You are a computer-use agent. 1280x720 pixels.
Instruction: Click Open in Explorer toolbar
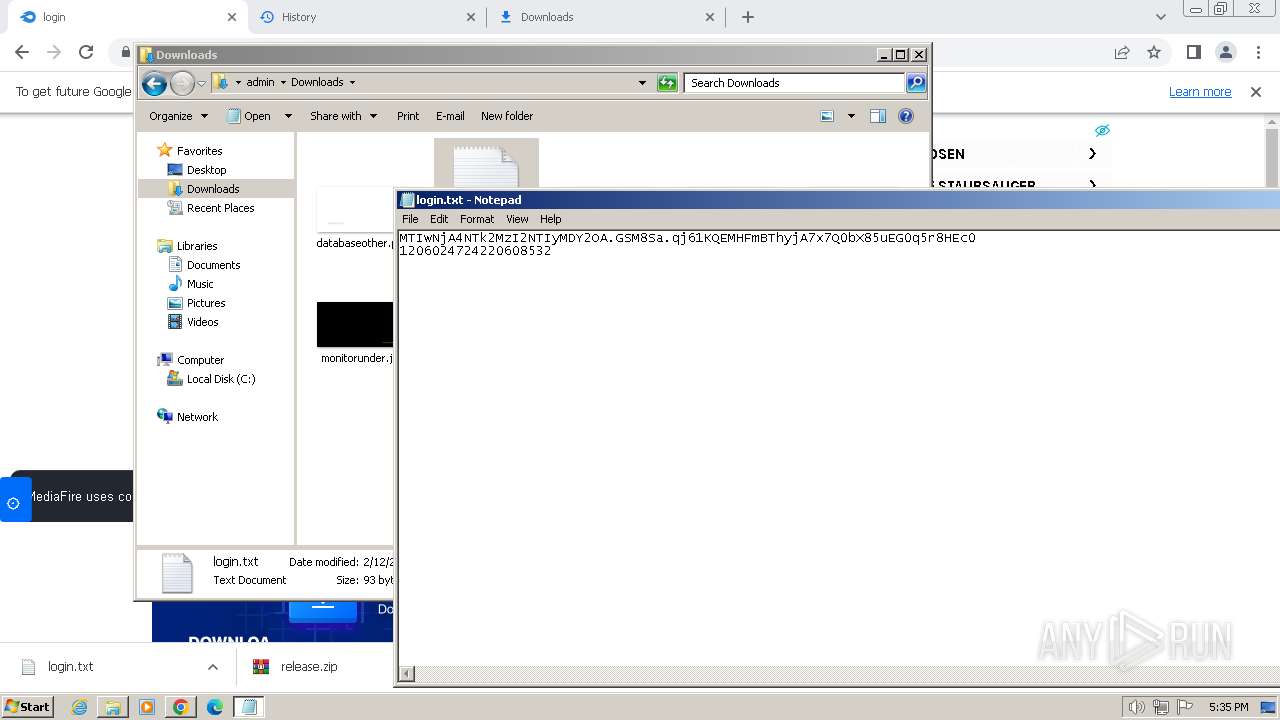pos(249,116)
